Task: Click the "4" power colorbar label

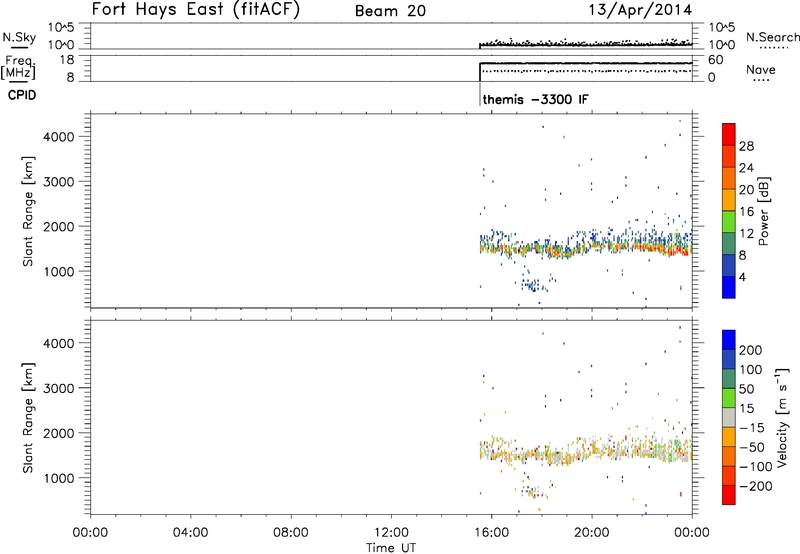Action: 742,277
